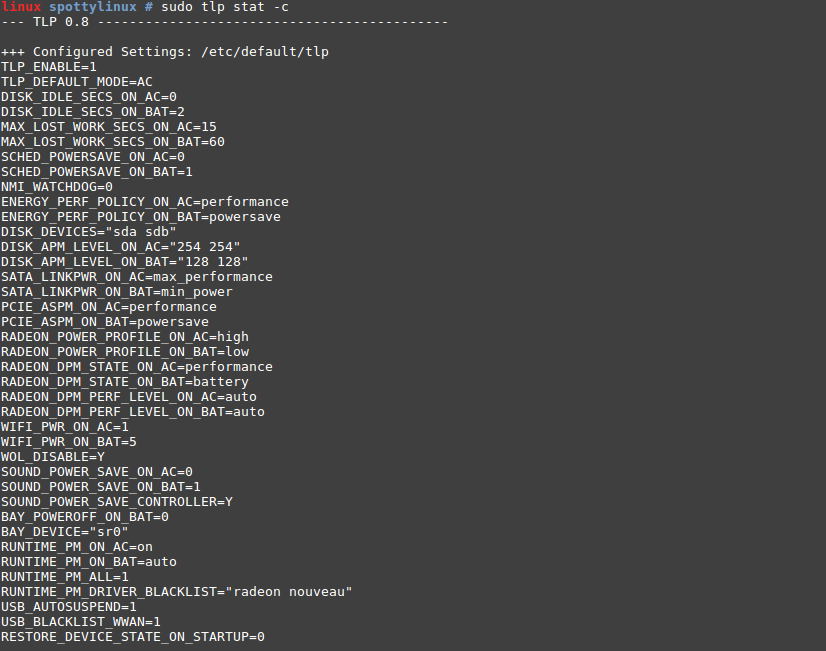This screenshot has height=651, width=826.
Task: Click the WIFI_PWR_ON_BAT=5 line
Action: (69, 442)
